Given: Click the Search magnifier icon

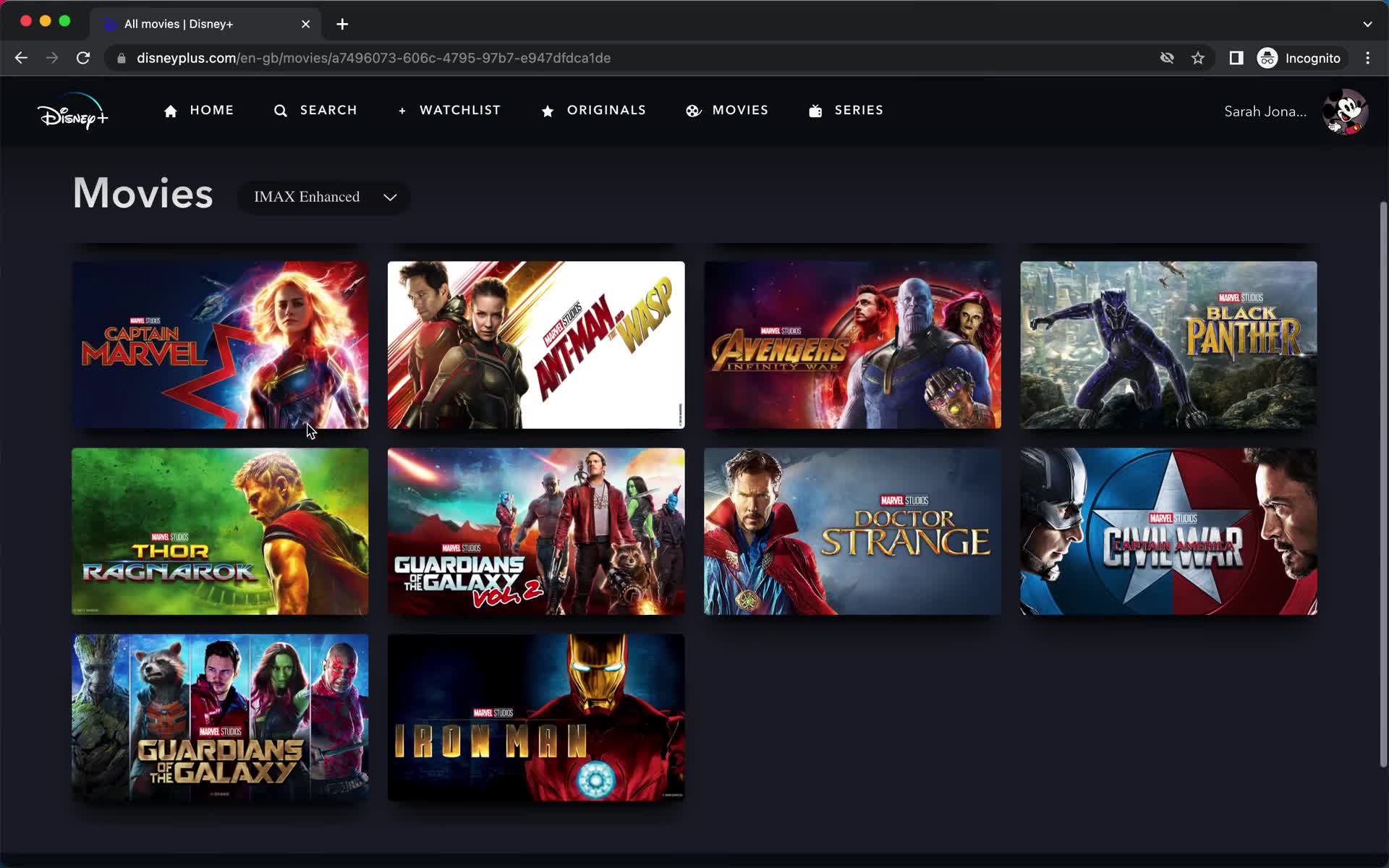Looking at the screenshot, I should [281, 111].
